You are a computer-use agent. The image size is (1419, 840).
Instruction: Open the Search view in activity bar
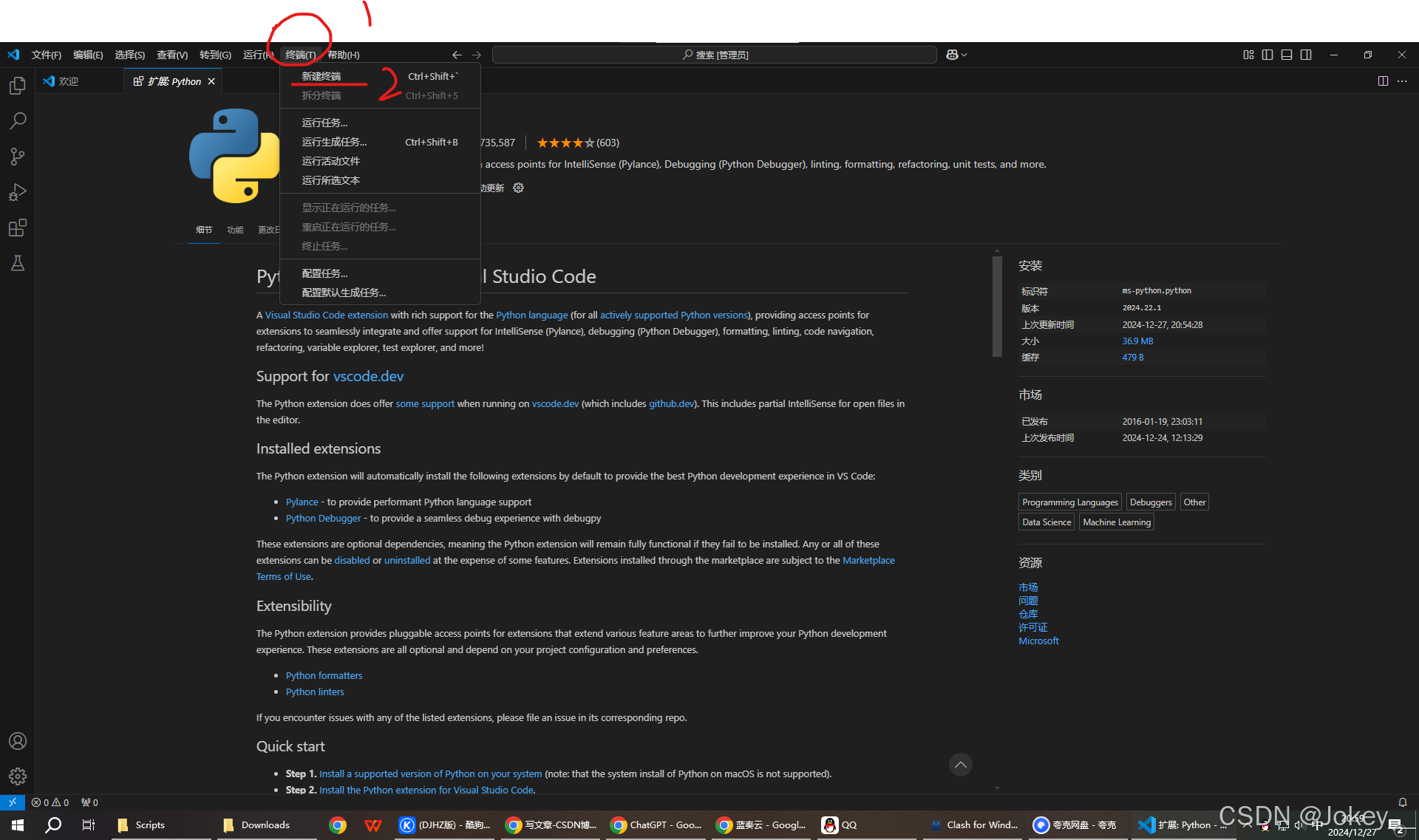(18, 121)
